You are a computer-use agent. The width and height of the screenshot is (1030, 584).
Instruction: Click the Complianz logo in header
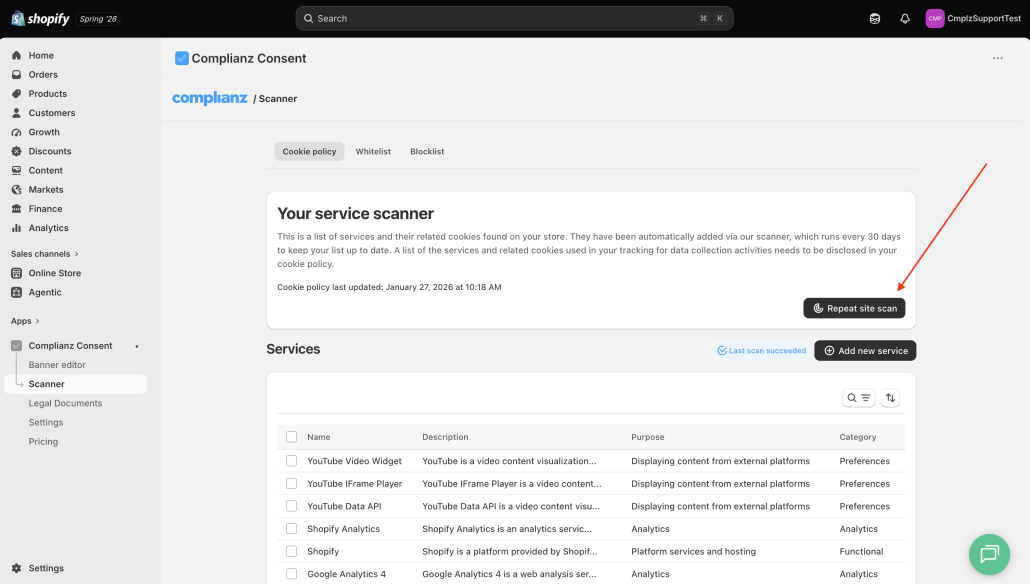[210, 99]
